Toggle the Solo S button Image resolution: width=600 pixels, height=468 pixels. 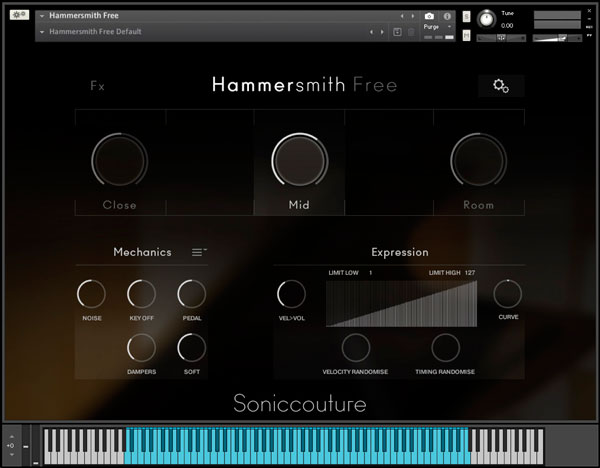pos(466,16)
